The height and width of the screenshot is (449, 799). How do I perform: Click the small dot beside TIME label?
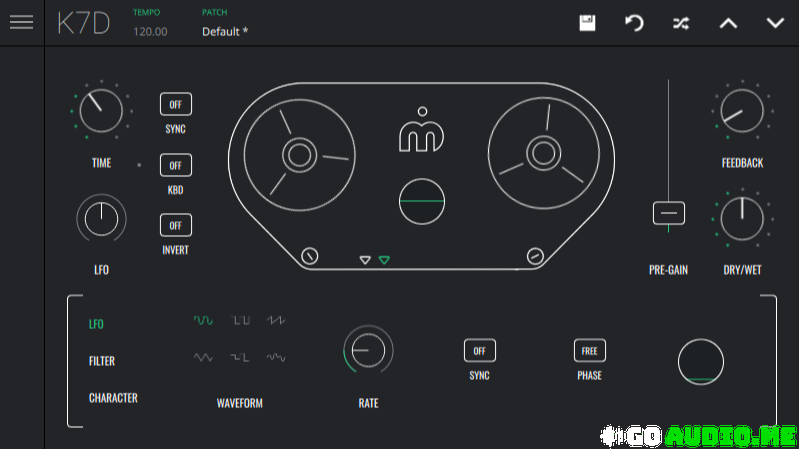pyautogui.click(x=139, y=165)
